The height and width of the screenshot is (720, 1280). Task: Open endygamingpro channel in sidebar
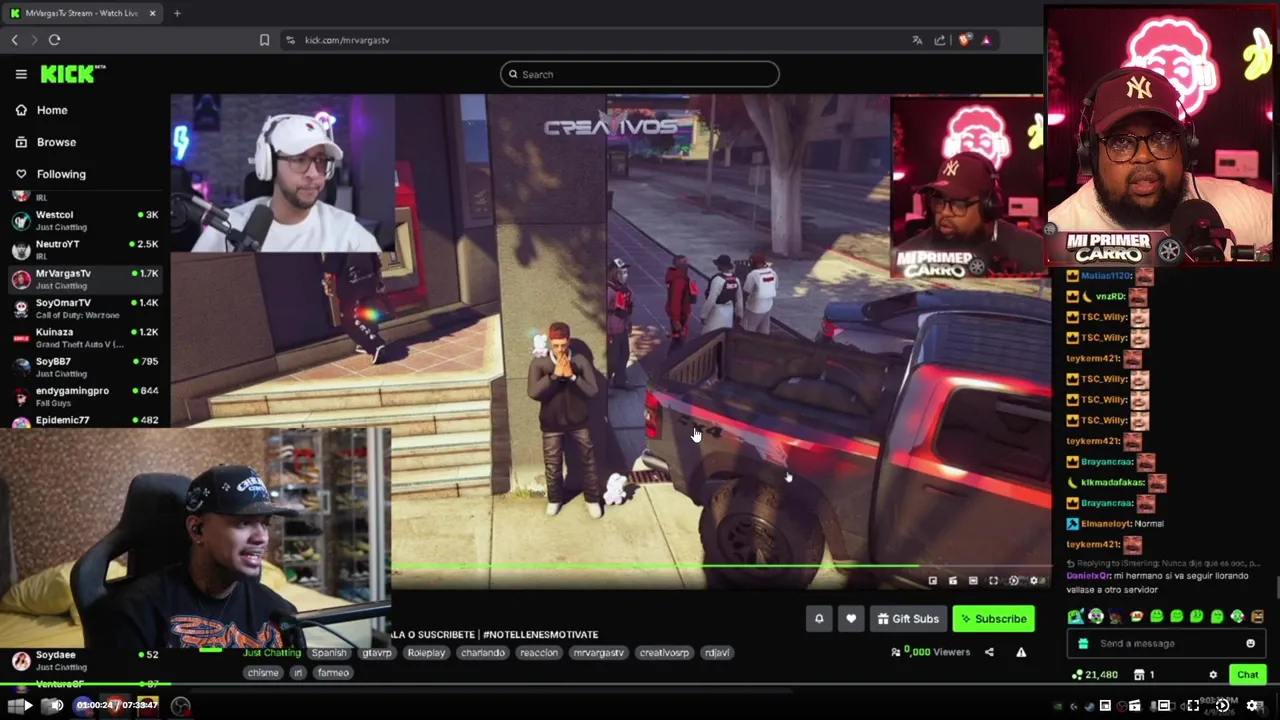tap(85, 396)
